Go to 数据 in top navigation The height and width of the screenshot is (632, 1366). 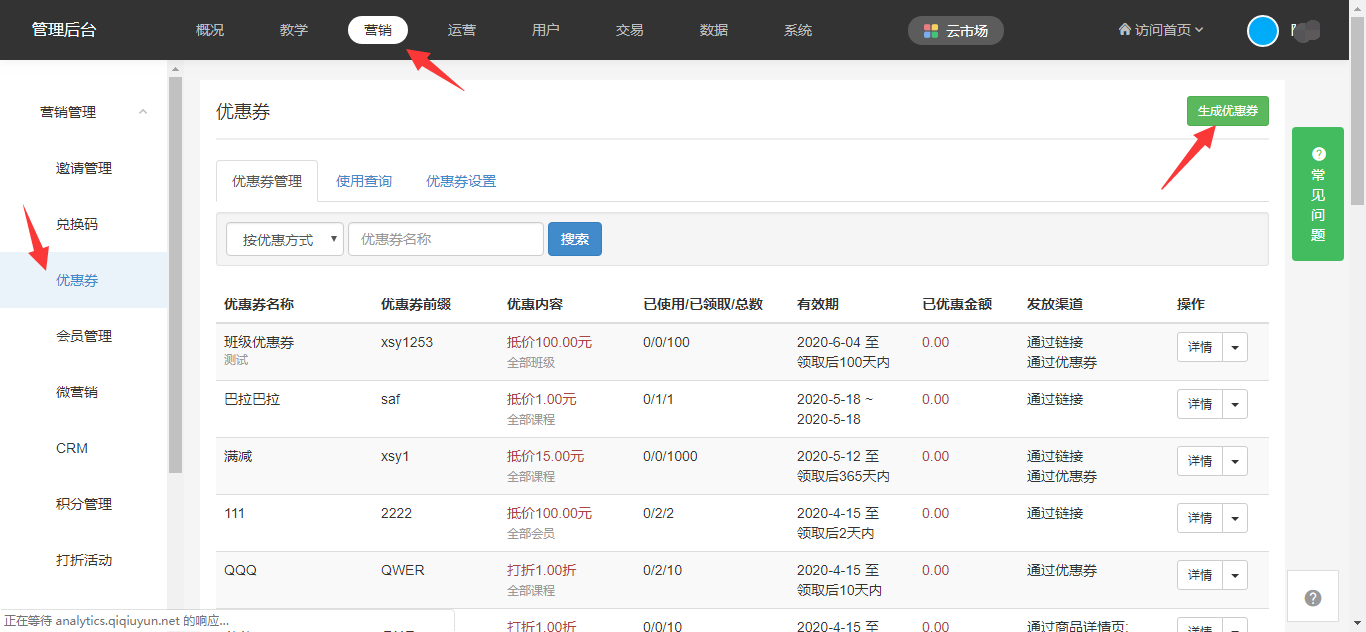click(714, 30)
